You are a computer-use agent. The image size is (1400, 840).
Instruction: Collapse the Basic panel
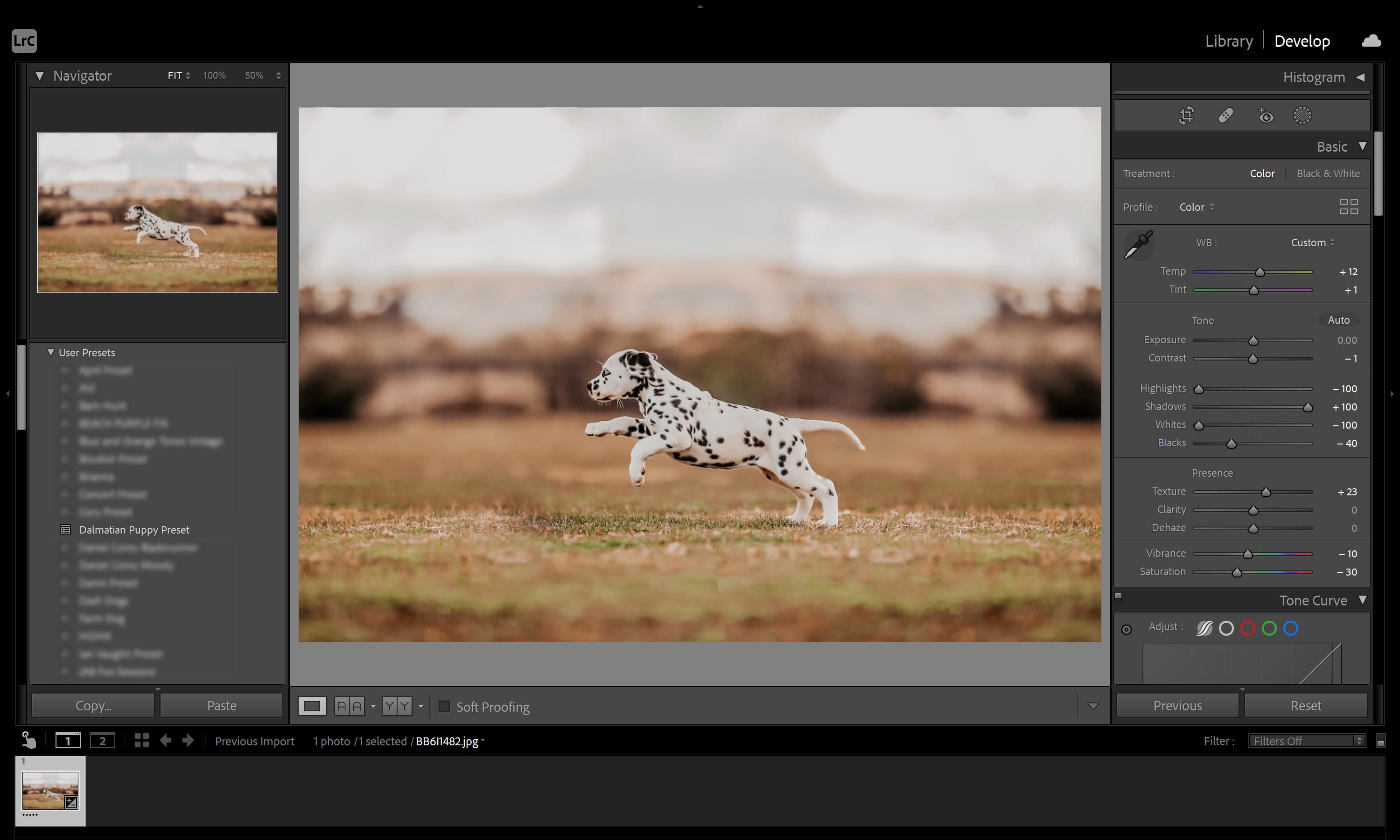click(x=1362, y=146)
